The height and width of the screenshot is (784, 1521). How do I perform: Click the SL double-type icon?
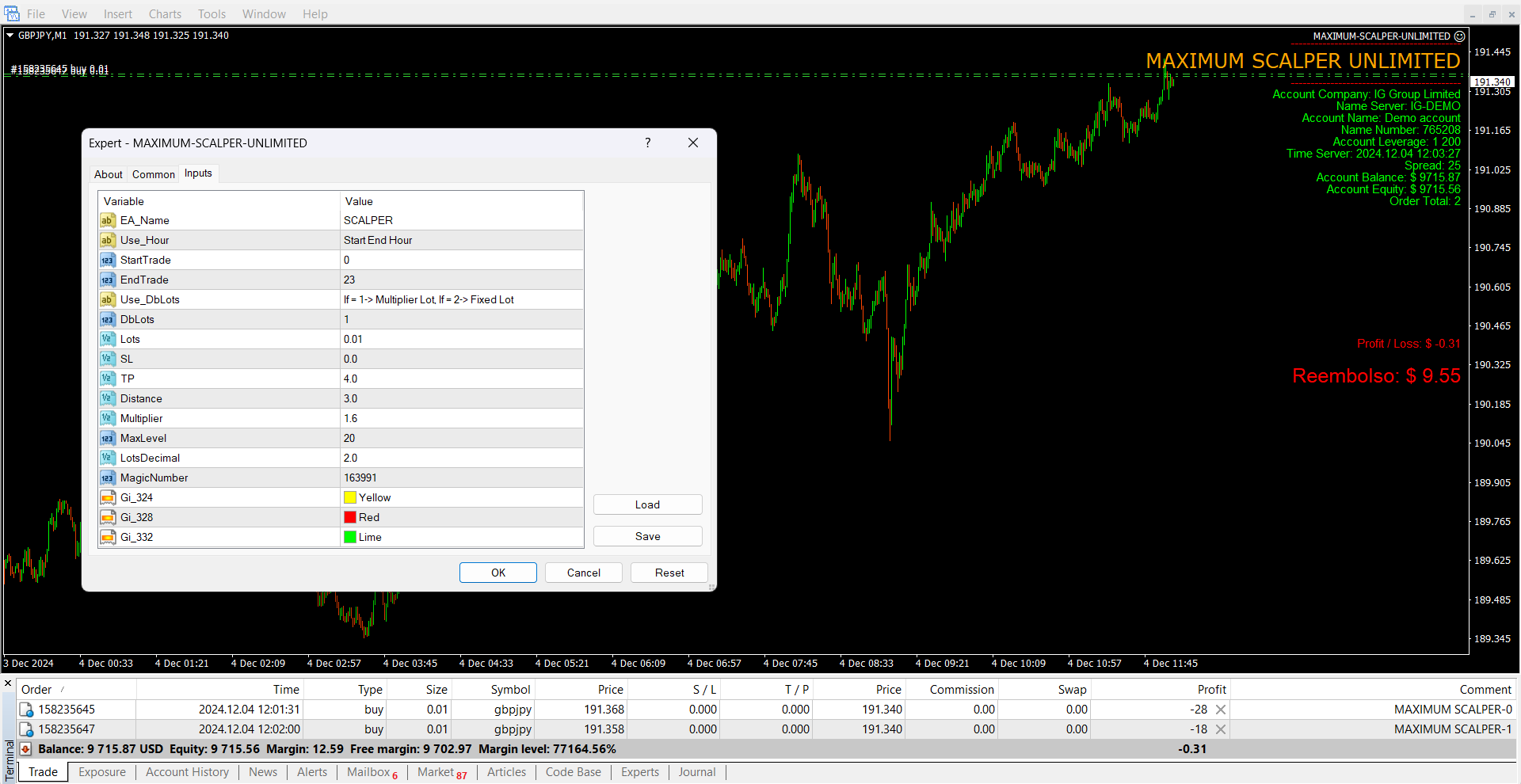[108, 359]
